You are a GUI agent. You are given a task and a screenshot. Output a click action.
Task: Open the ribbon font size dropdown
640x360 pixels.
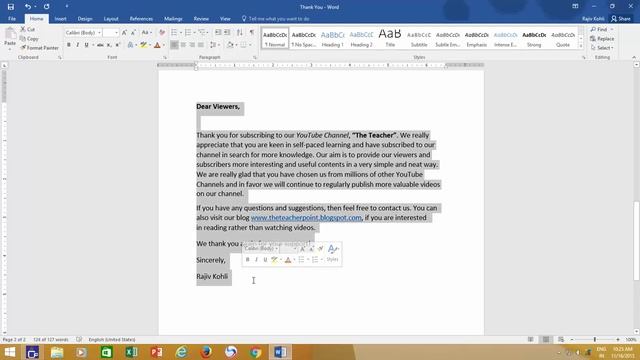point(116,33)
